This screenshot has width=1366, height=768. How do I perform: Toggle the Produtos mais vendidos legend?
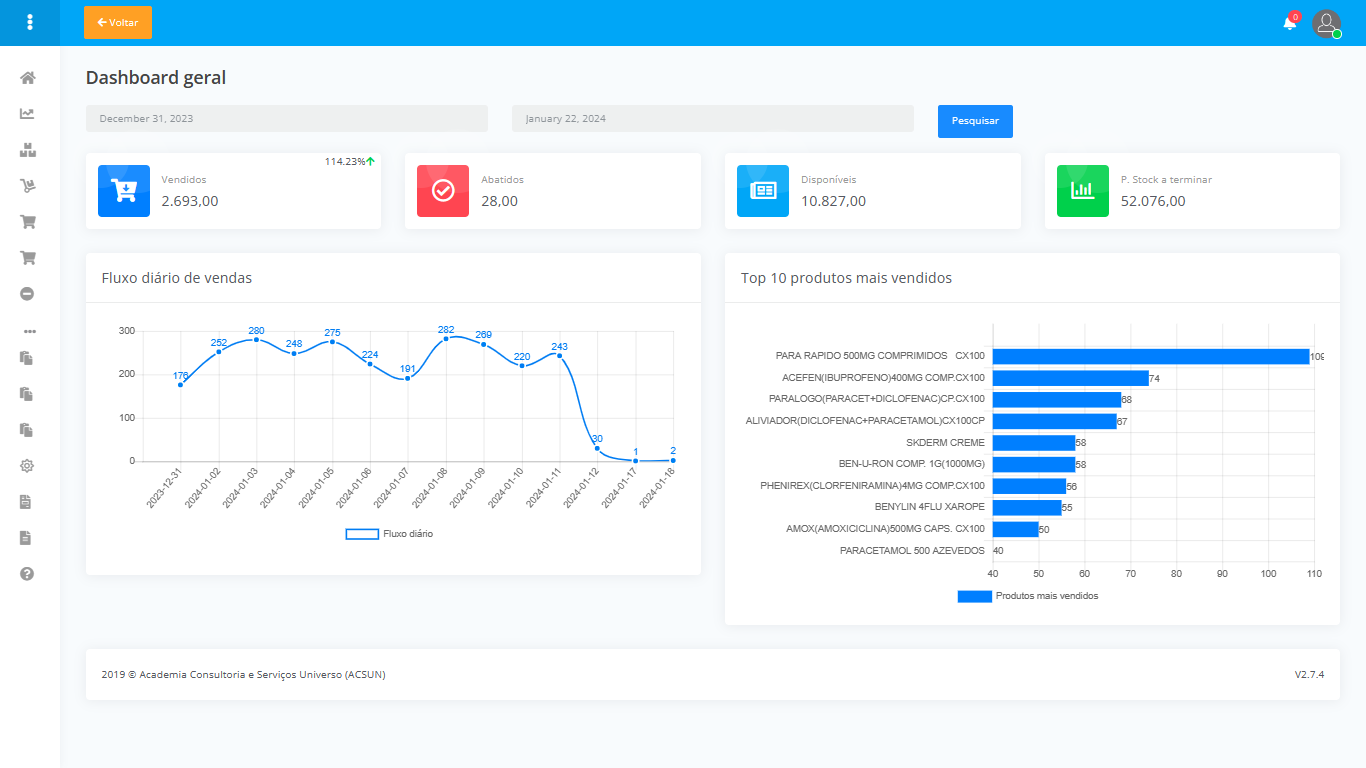pos(1031,595)
